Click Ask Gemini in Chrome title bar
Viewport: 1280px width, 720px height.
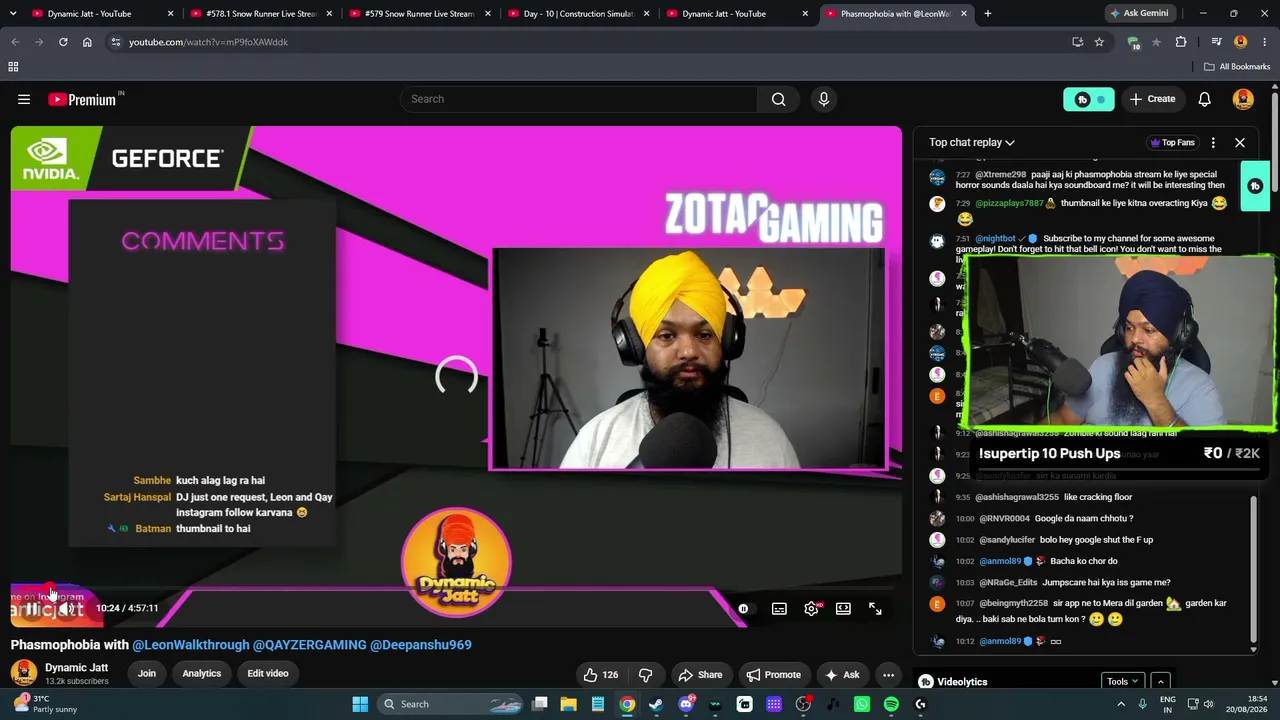(1139, 14)
